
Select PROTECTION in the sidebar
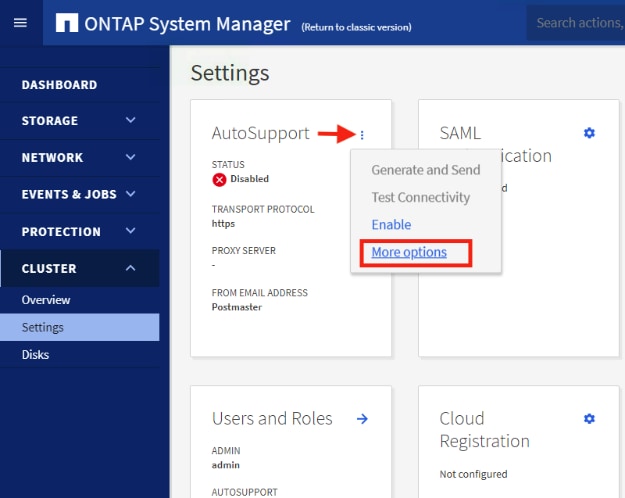click(61, 231)
